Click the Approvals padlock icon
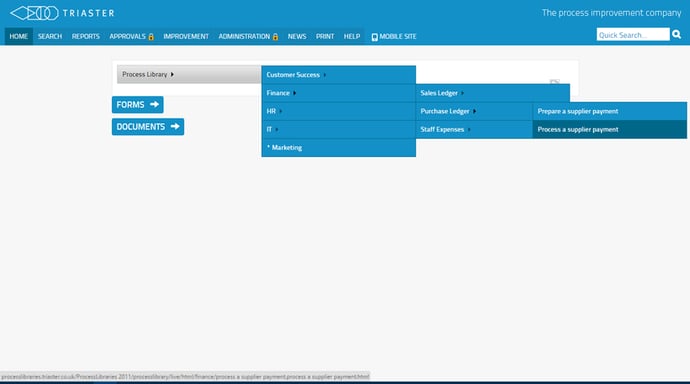690x384 pixels. [151, 37]
